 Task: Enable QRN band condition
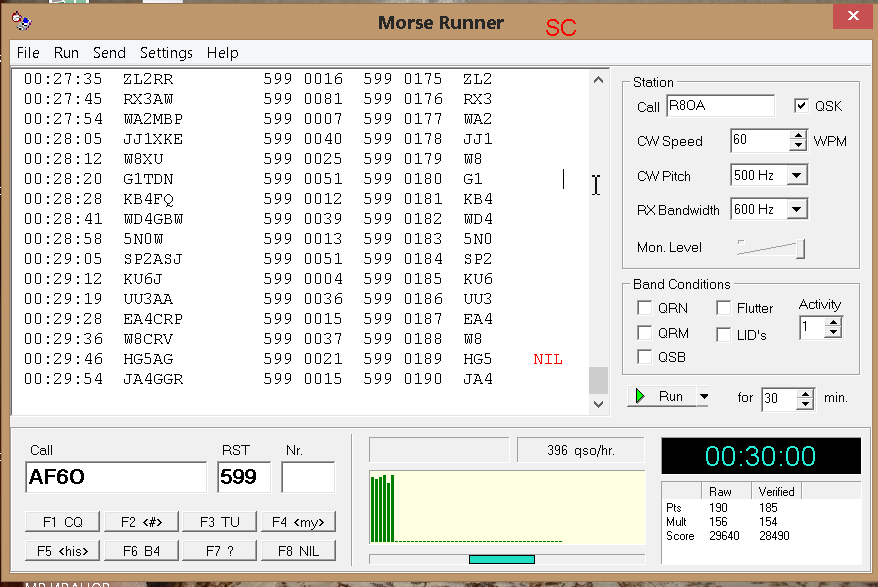pyautogui.click(x=645, y=308)
